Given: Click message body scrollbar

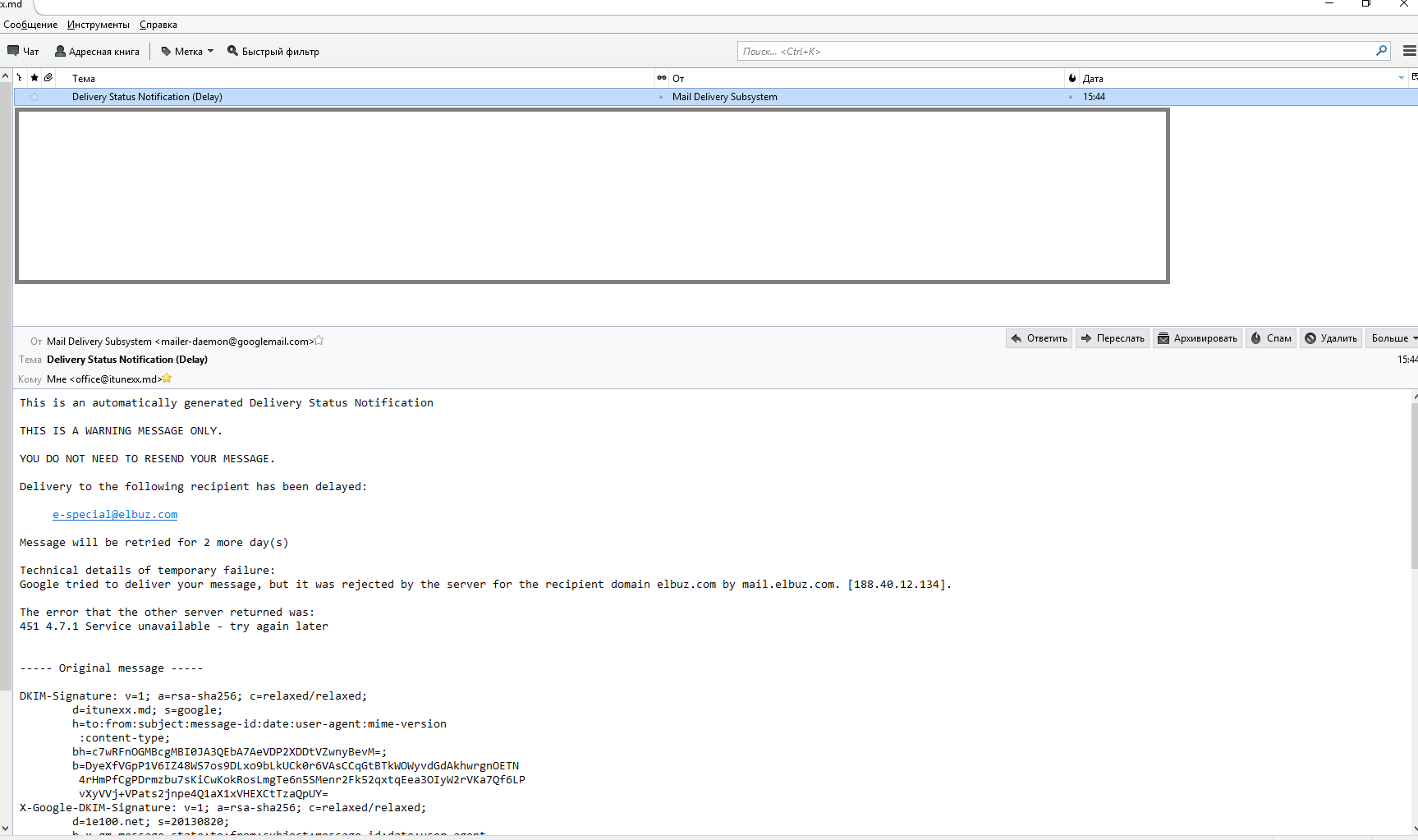Looking at the screenshot, I should tap(1414, 486).
